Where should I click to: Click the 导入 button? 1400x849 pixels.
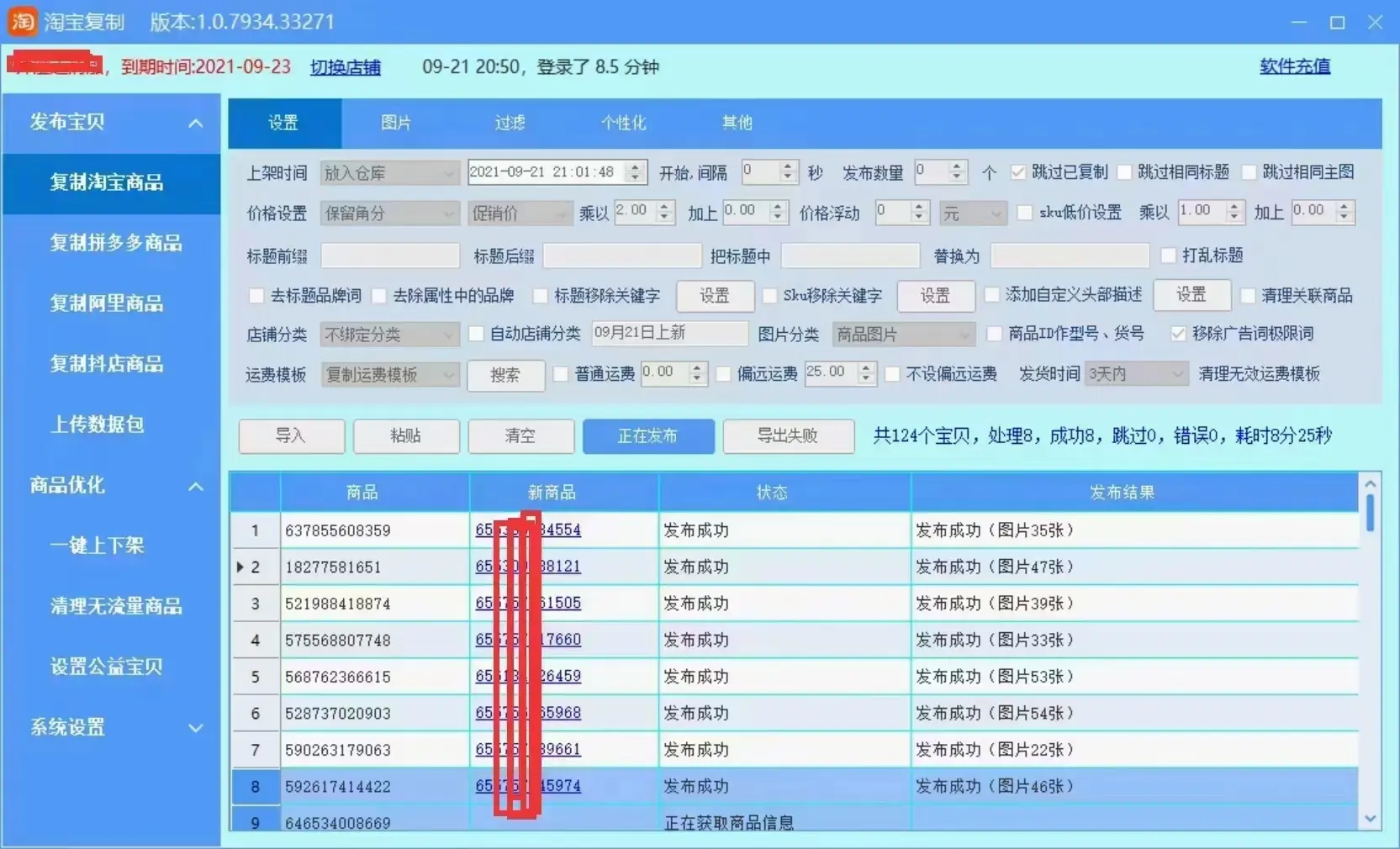(x=291, y=436)
